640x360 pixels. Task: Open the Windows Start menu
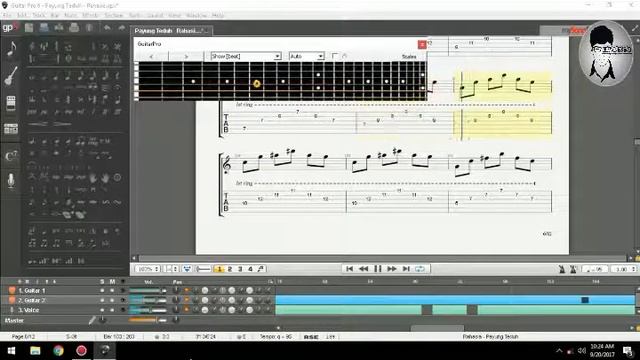coord(11,351)
